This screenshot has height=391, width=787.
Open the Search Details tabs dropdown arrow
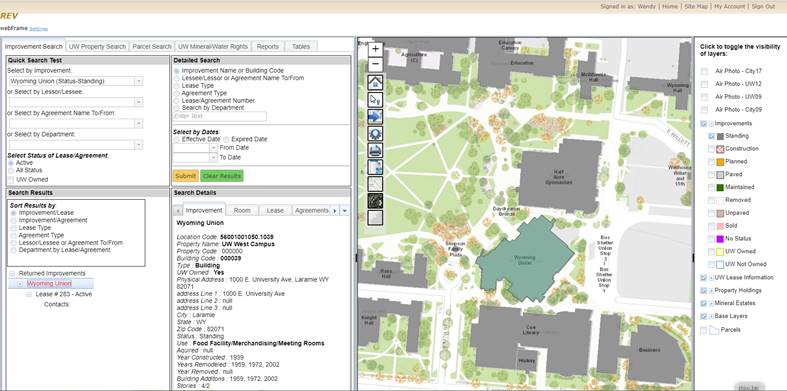click(344, 211)
